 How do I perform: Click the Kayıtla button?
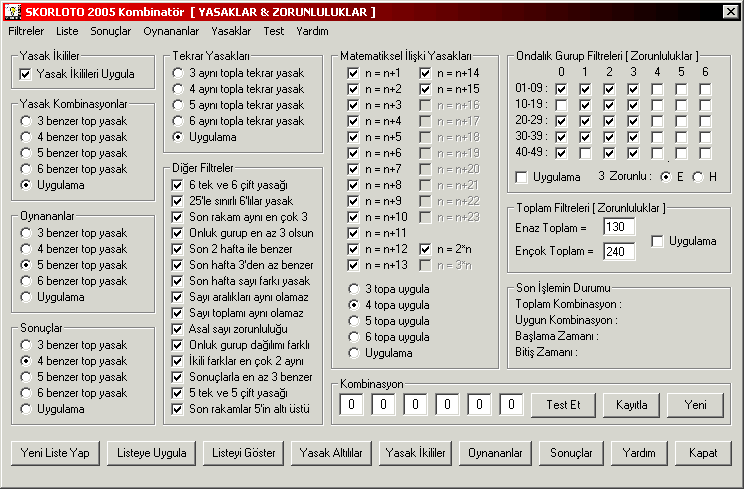point(632,405)
